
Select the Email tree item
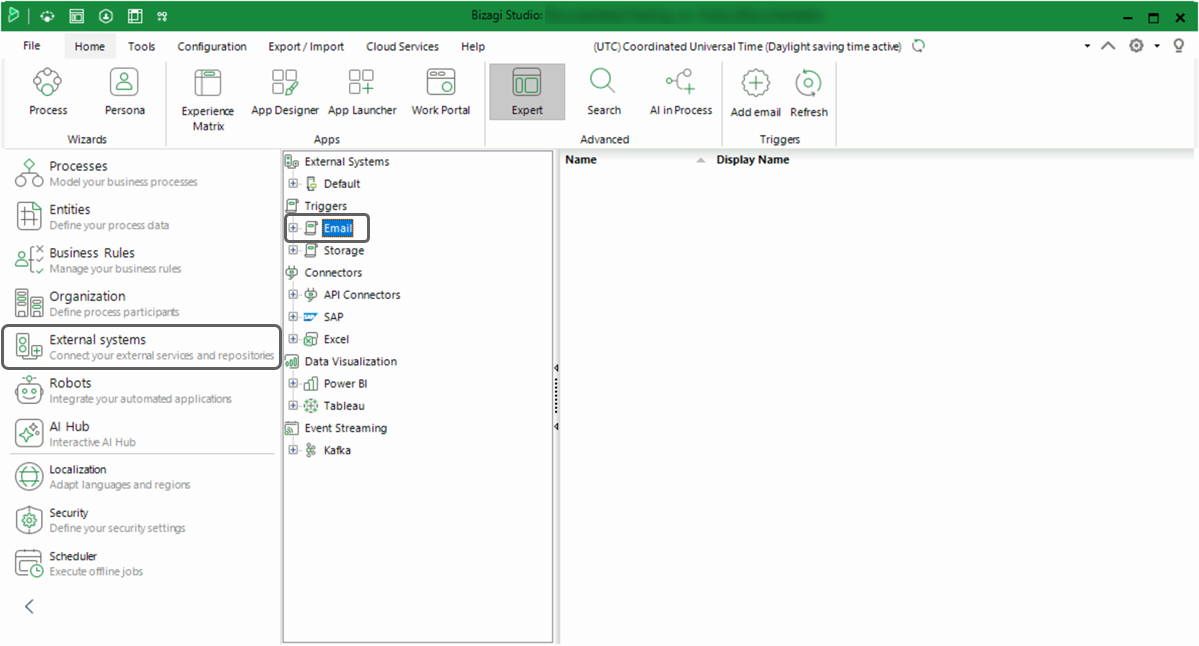tap(337, 228)
